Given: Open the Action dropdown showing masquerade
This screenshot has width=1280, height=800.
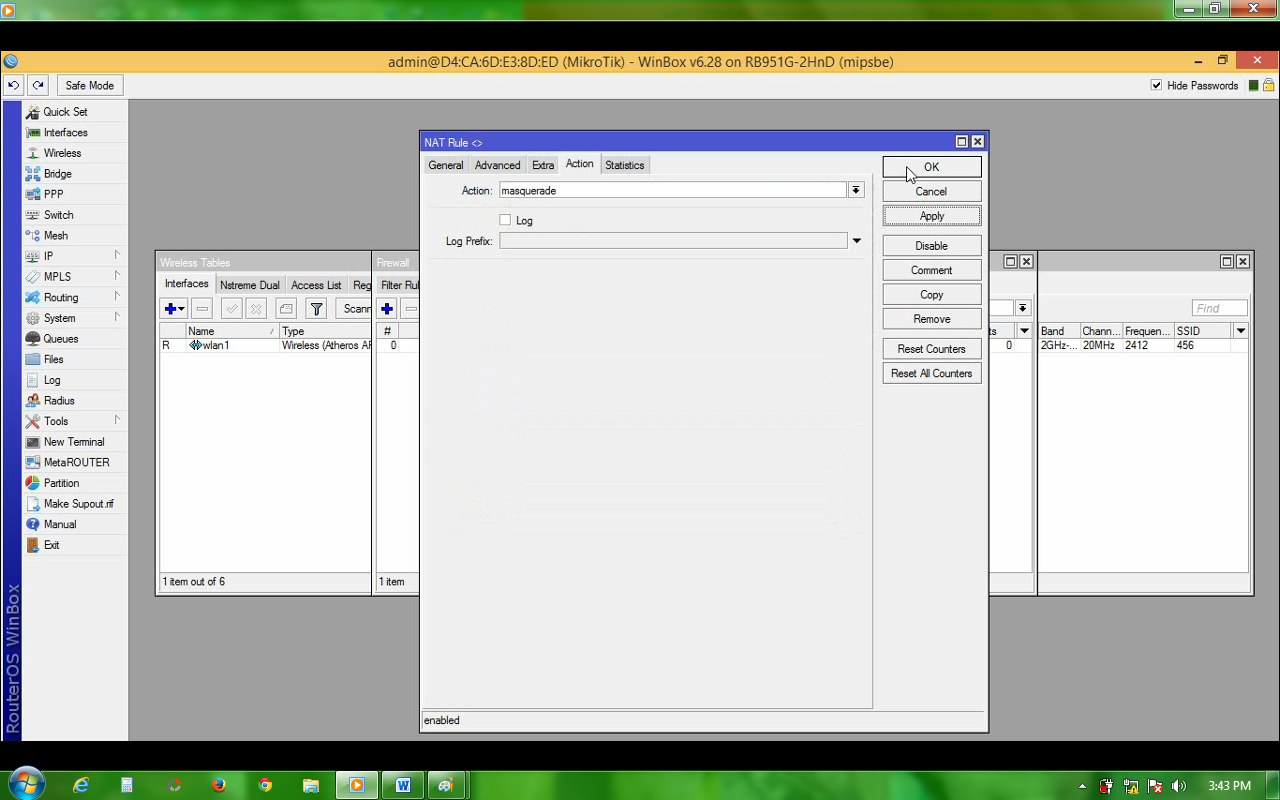Looking at the screenshot, I should (856, 190).
